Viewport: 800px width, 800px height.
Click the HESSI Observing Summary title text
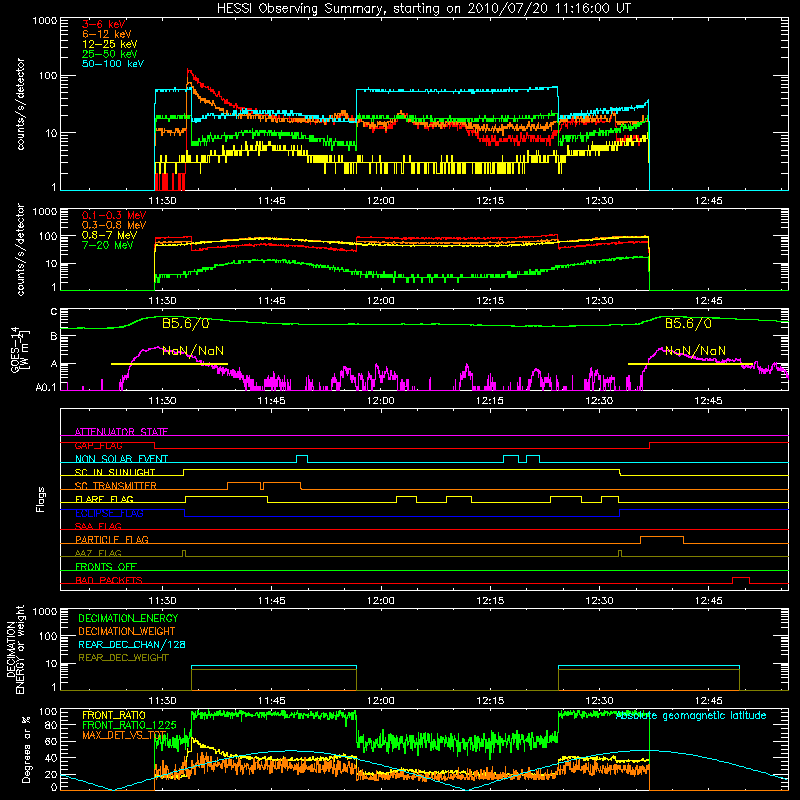tap(423, 8)
